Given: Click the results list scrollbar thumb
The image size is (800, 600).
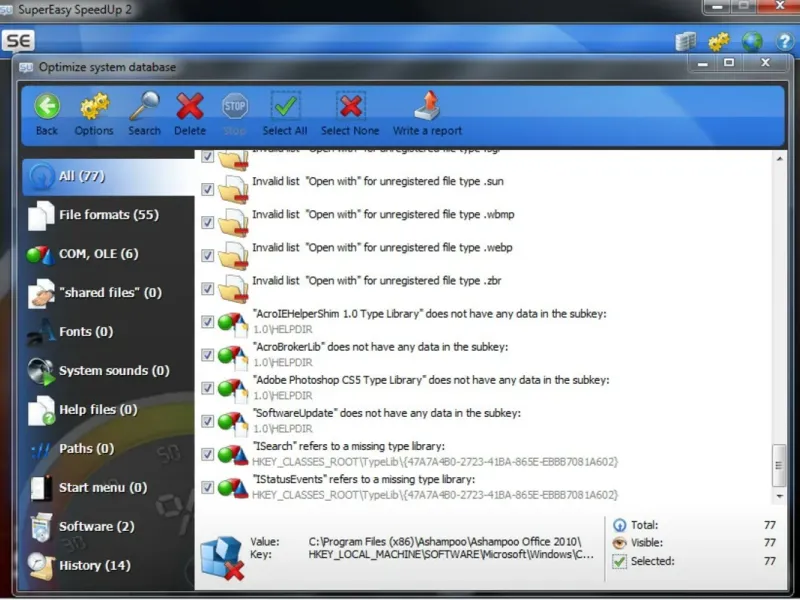Looking at the screenshot, I should [x=779, y=465].
